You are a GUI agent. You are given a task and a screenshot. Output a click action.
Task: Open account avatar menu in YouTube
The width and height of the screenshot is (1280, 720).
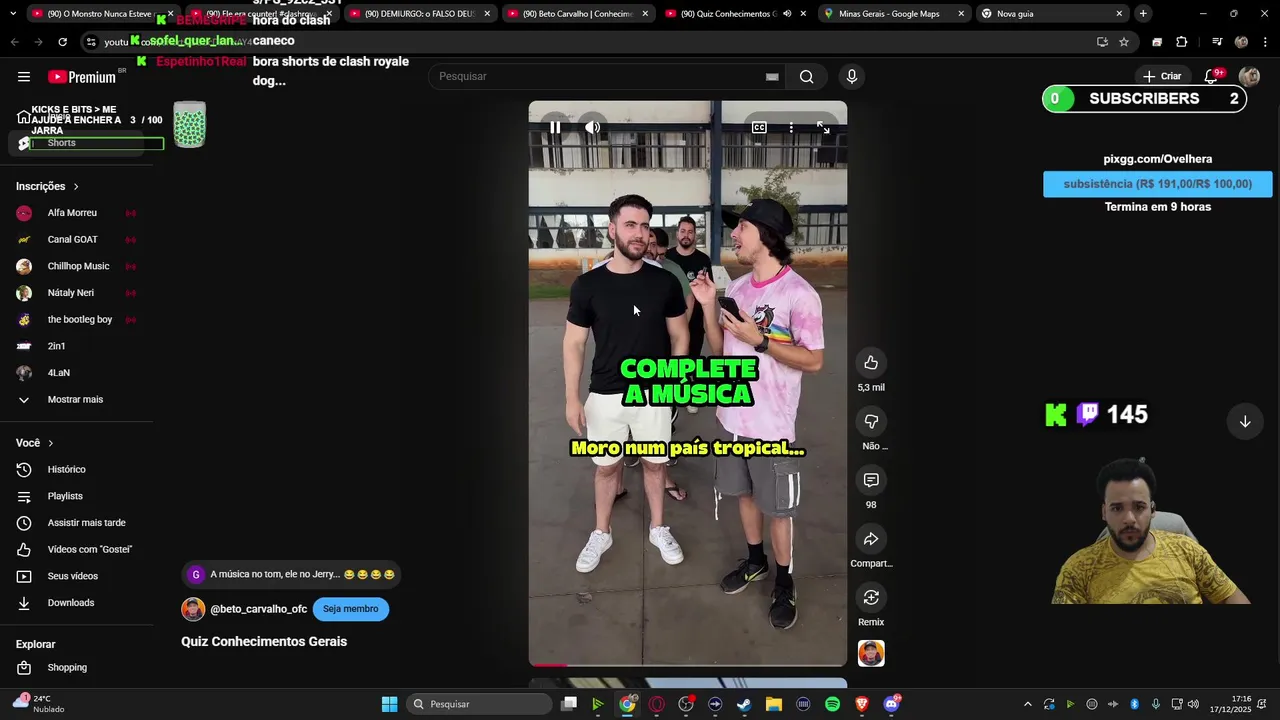[1249, 76]
